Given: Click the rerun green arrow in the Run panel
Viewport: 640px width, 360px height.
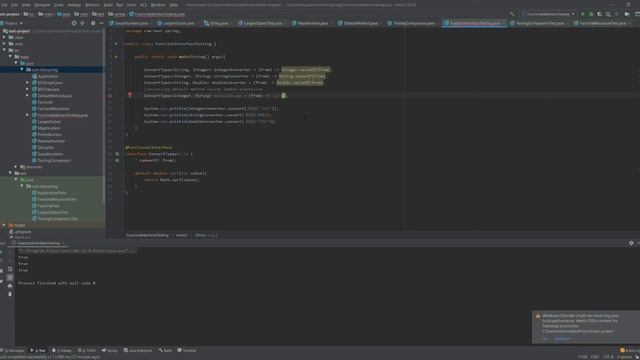Looking at the screenshot, I should (2, 251).
